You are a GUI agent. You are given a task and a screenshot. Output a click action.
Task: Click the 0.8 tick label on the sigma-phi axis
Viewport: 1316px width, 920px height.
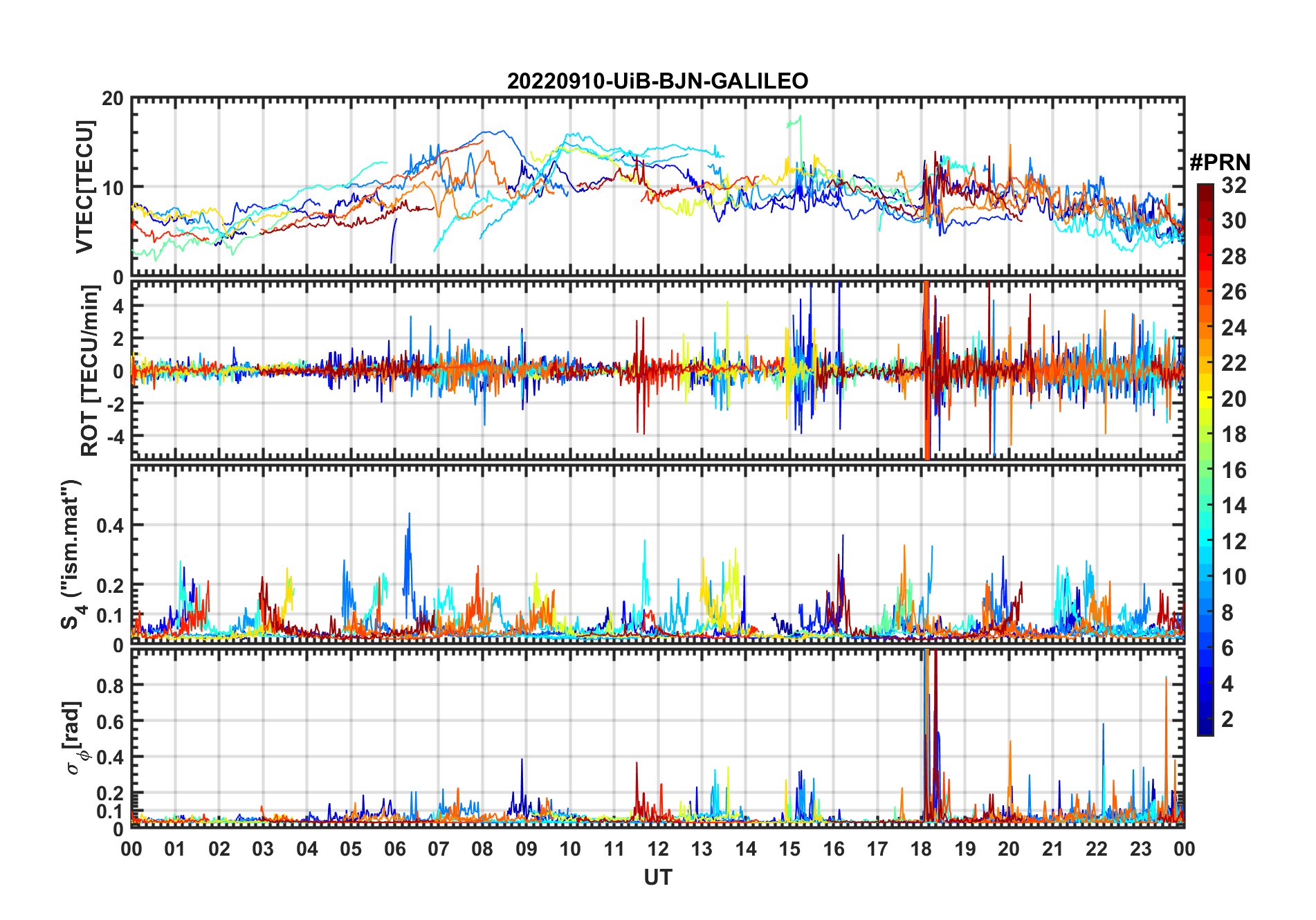coord(110,686)
